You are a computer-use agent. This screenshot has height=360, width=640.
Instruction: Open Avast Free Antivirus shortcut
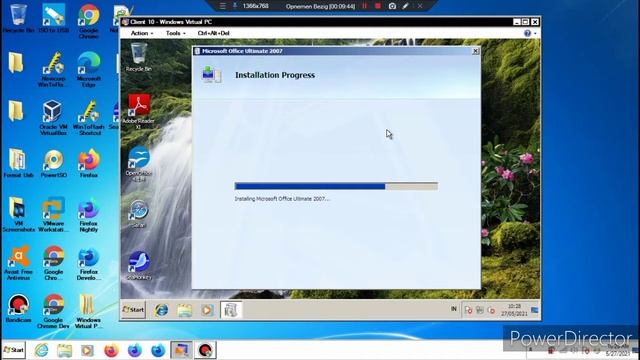[18, 262]
